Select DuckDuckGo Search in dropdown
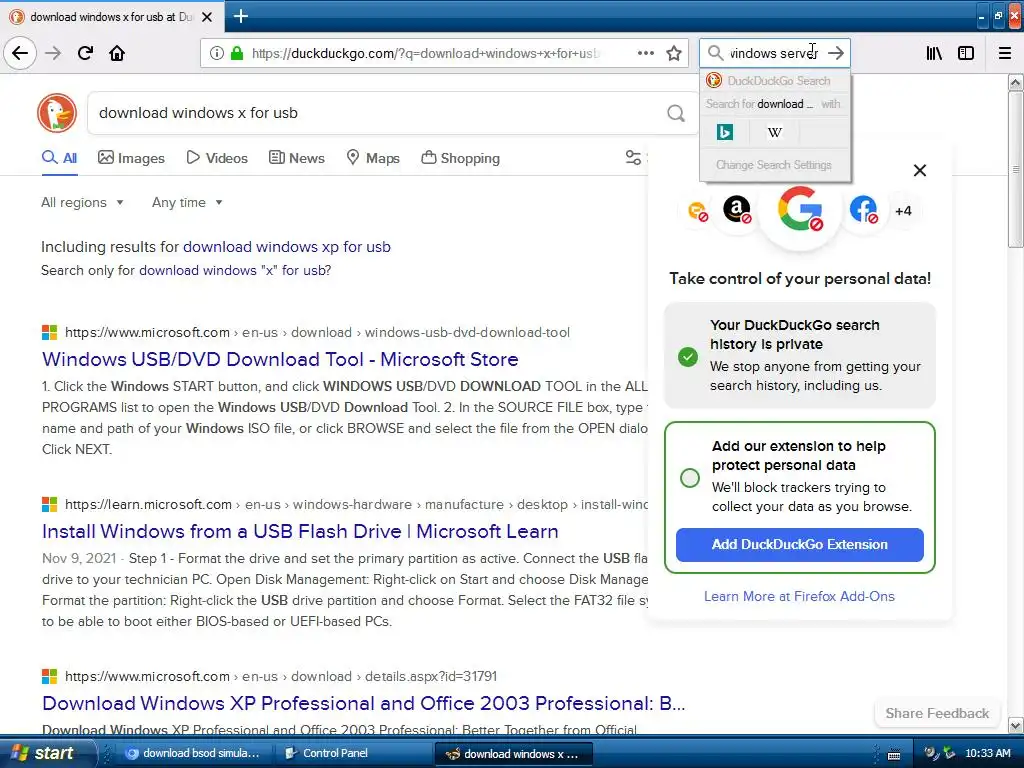 (775, 81)
